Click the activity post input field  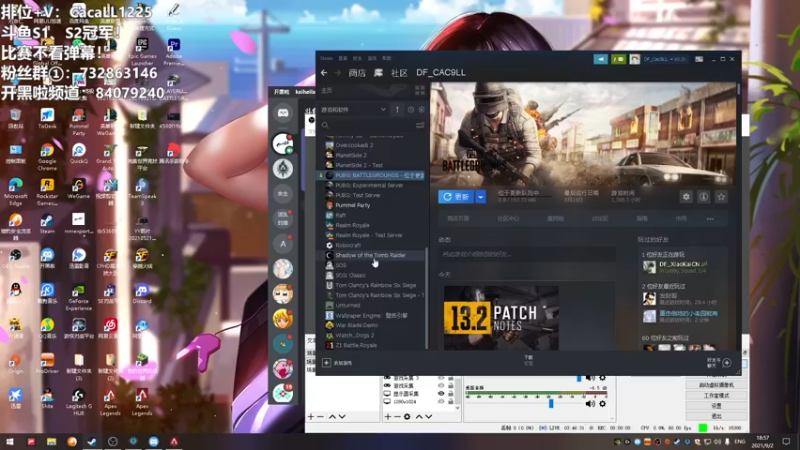pyautogui.click(x=527, y=254)
